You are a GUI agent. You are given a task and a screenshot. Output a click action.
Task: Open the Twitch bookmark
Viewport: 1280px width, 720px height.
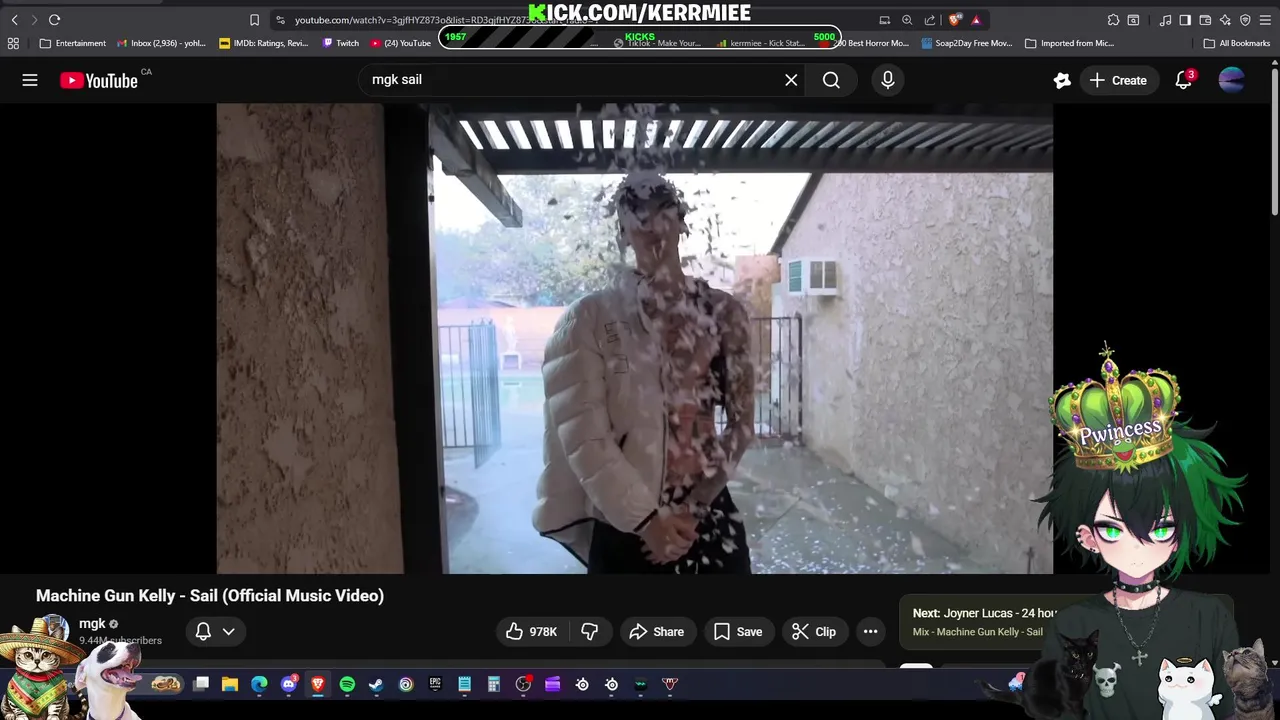(x=341, y=43)
